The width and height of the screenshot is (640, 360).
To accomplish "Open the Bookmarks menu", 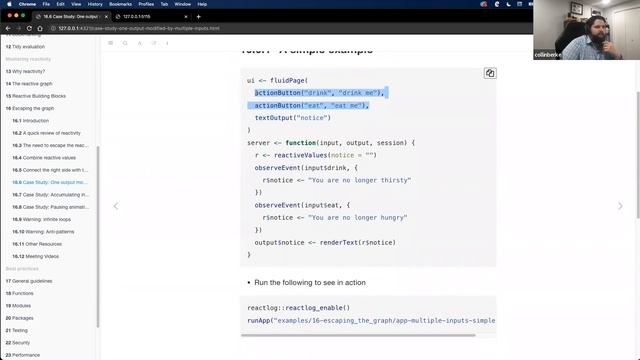I will click(x=120, y=4).
